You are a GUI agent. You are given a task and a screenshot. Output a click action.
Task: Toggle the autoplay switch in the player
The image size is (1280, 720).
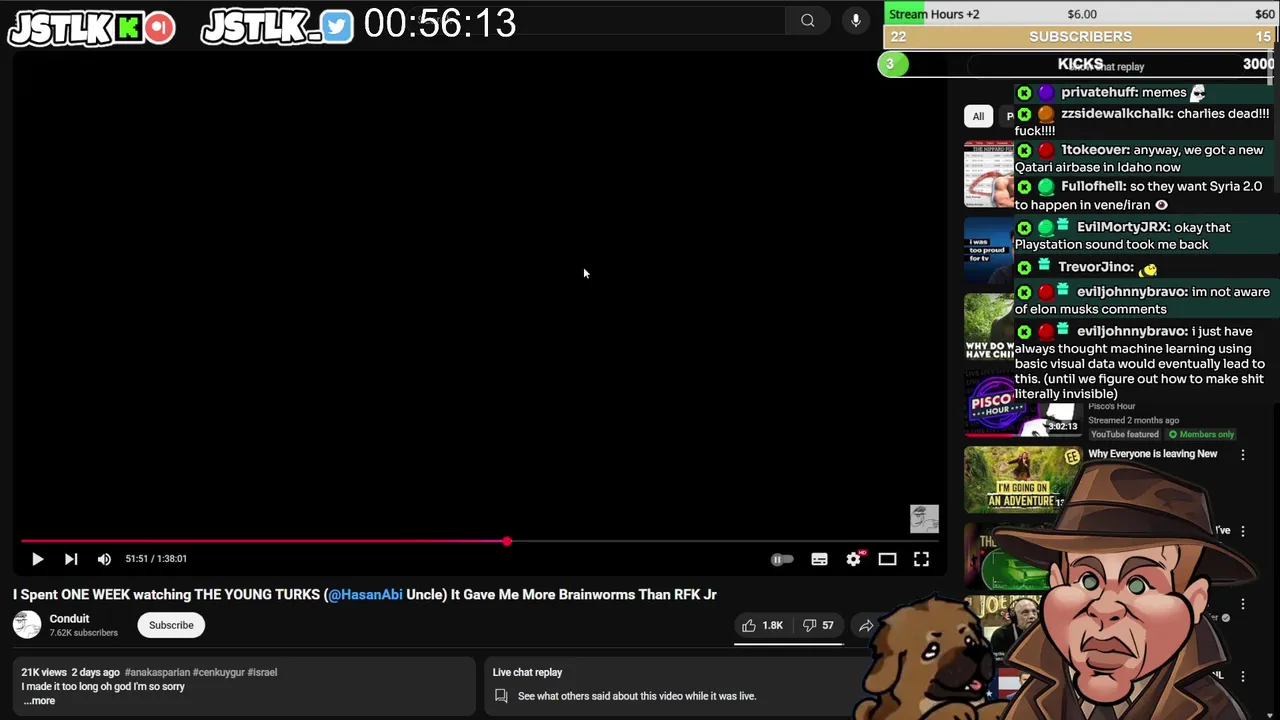pyautogui.click(x=782, y=559)
